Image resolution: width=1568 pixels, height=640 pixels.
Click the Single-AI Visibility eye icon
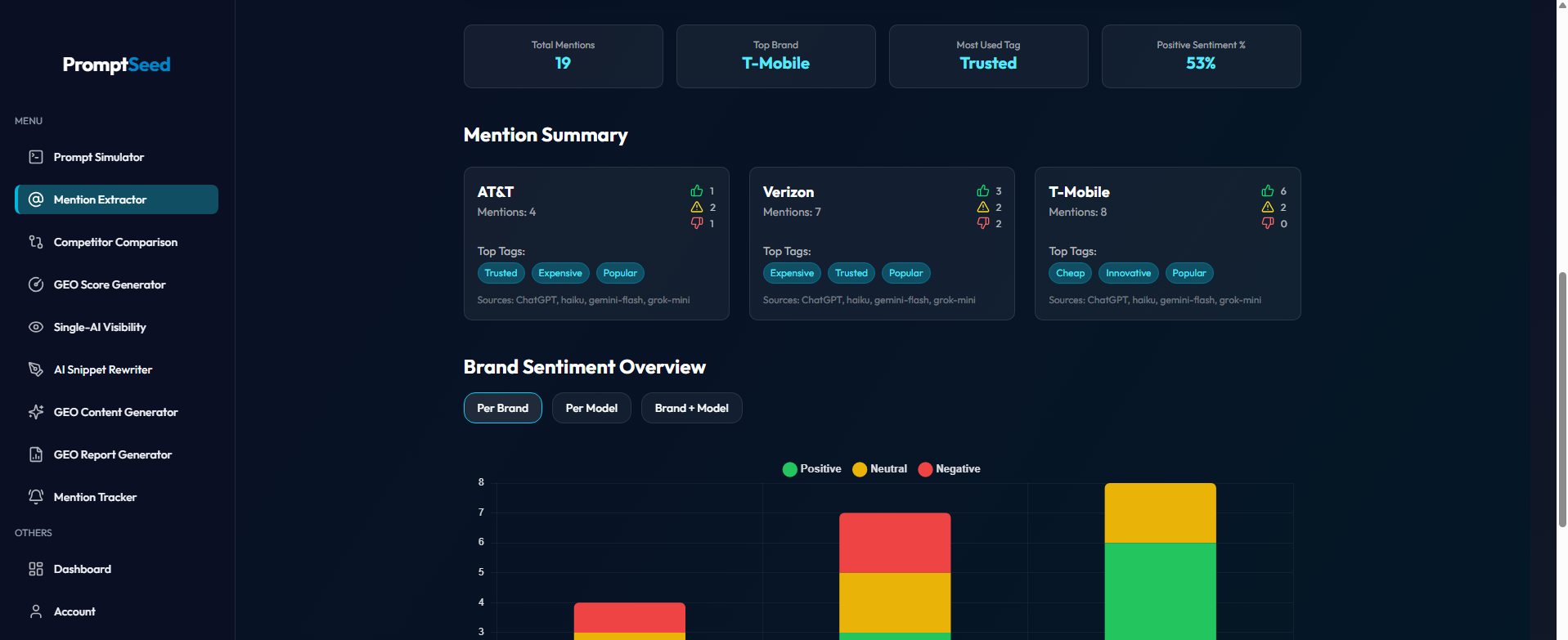[36, 327]
